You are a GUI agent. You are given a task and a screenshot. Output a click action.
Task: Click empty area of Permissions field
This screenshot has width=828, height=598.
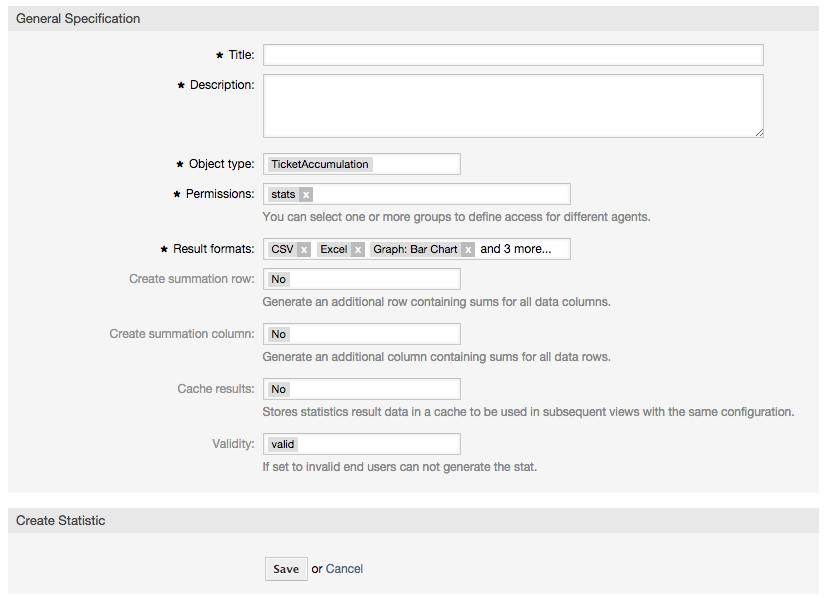(440, 194)
